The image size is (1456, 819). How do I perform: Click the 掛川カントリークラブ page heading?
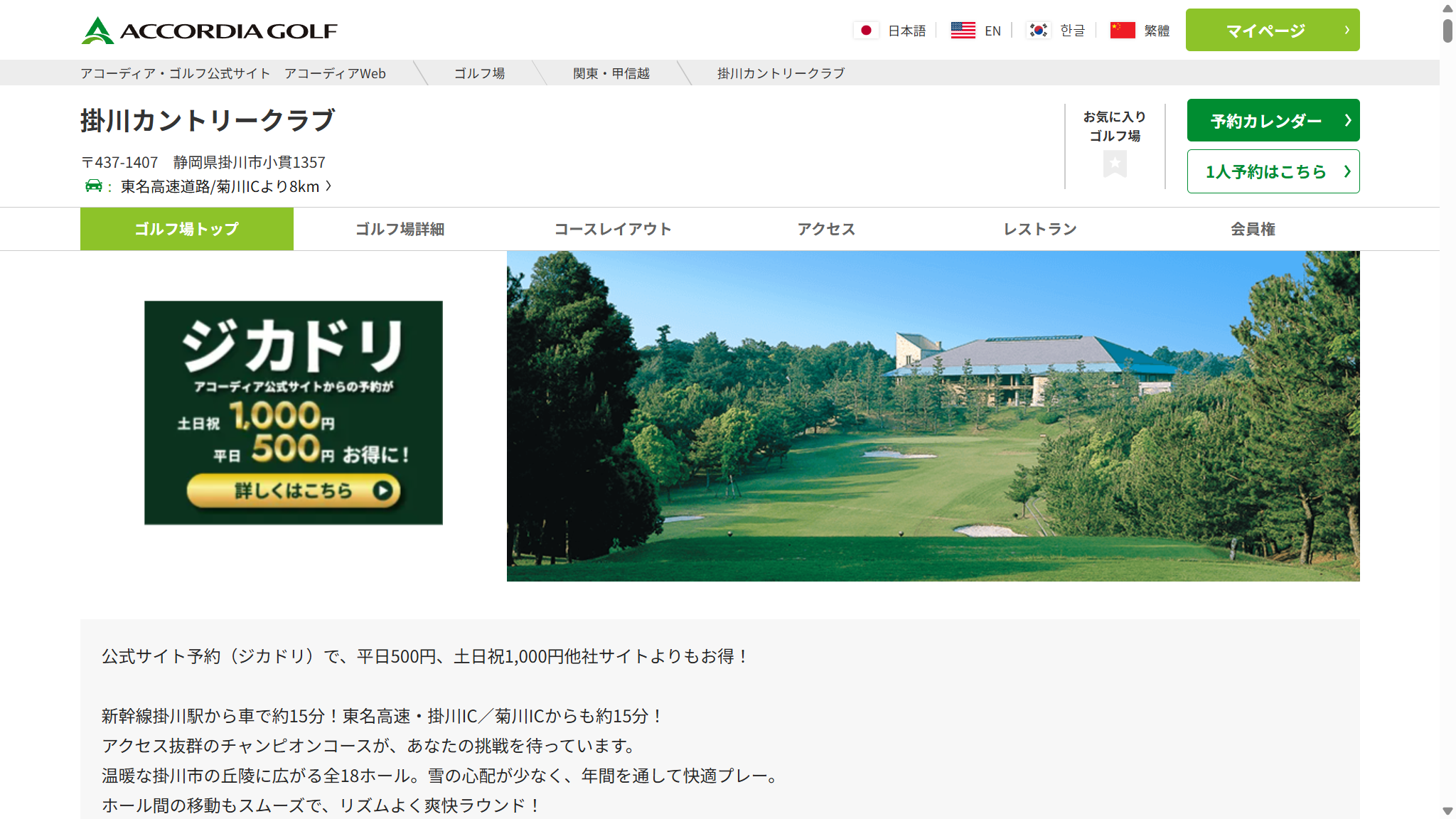tap(208, 120)
